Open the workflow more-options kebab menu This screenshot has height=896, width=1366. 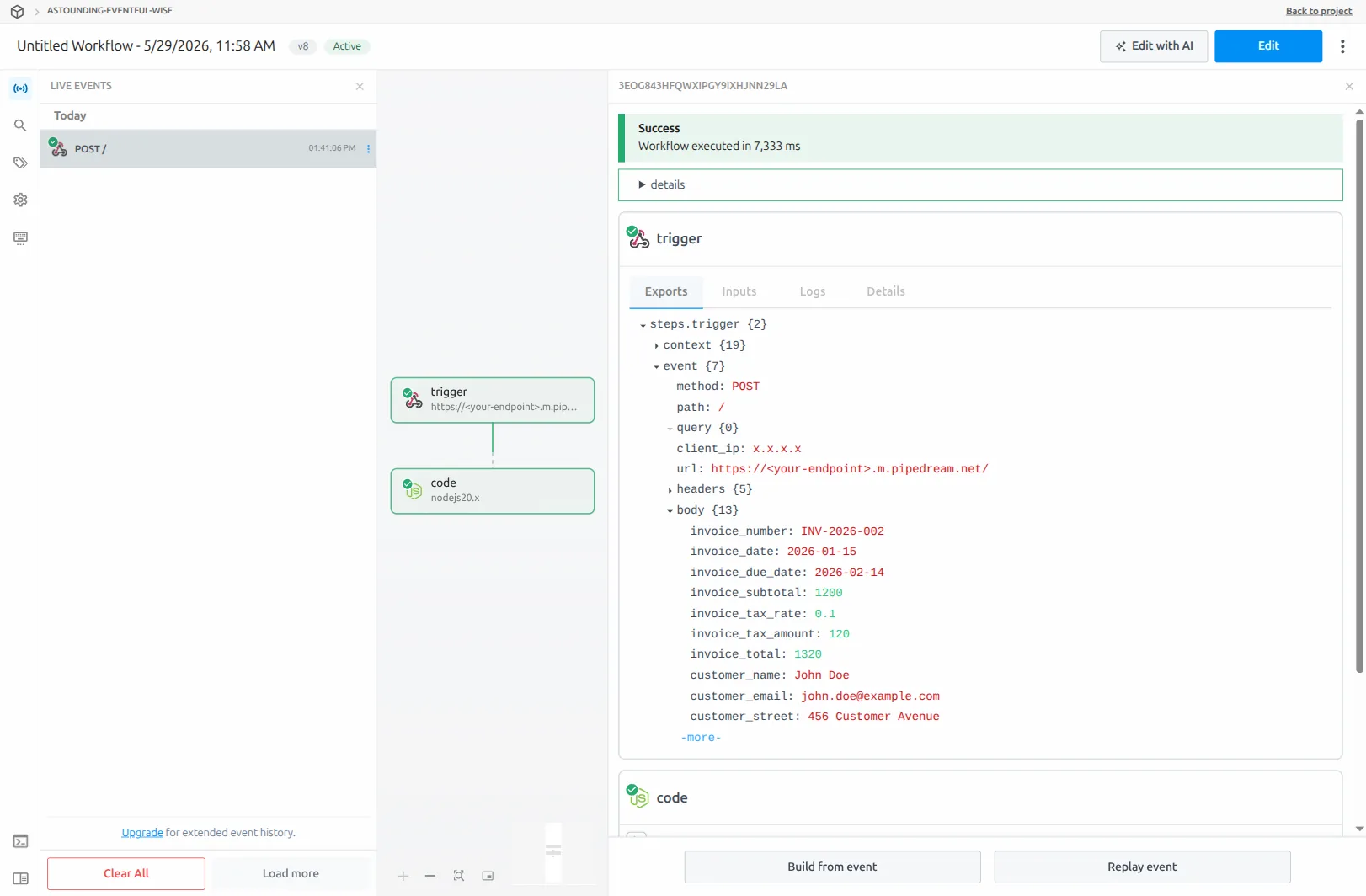click(1342, 46)
